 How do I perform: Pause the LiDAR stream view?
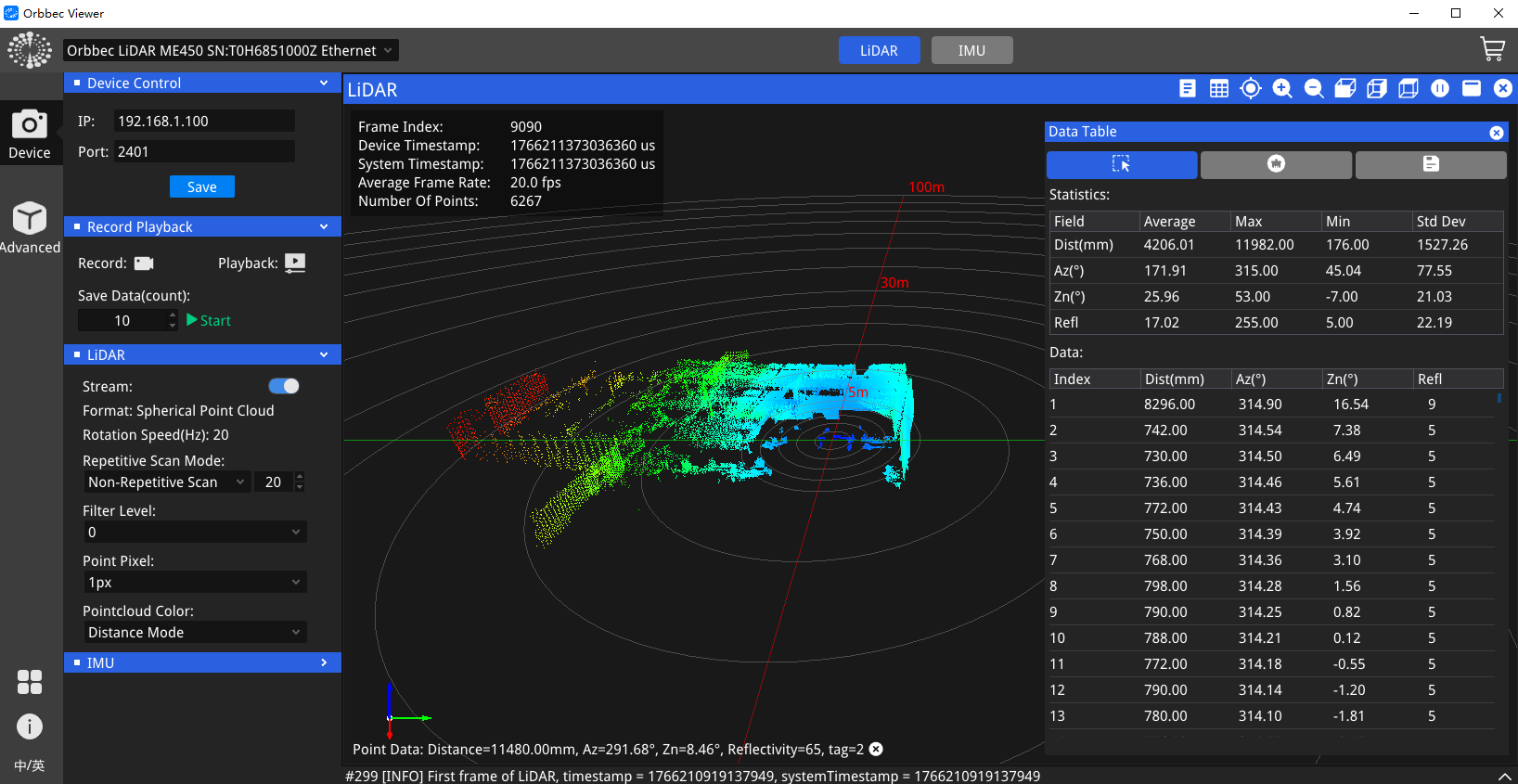pos(1440,88)
